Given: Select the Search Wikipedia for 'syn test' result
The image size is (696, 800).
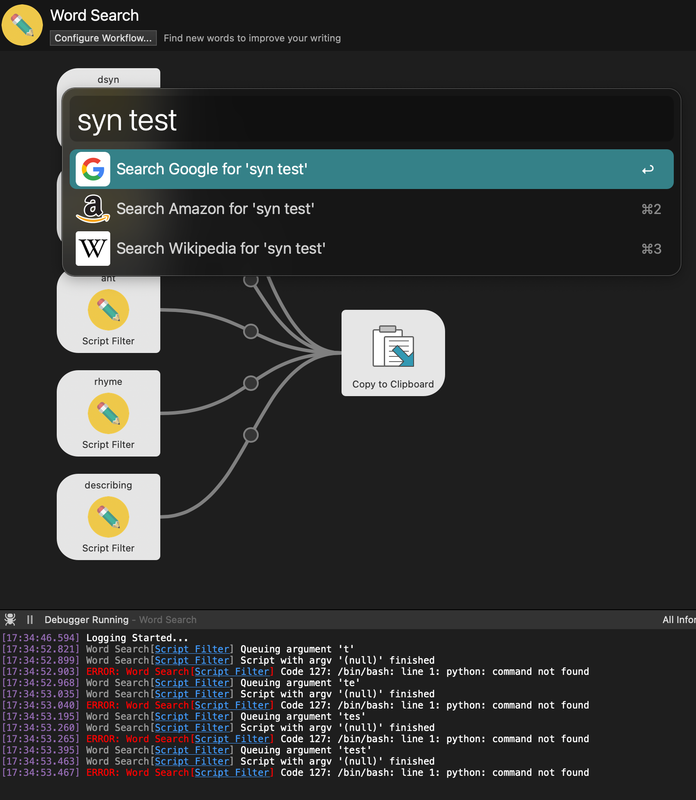Looking at the screenshot, I should [x=371, y=248].
